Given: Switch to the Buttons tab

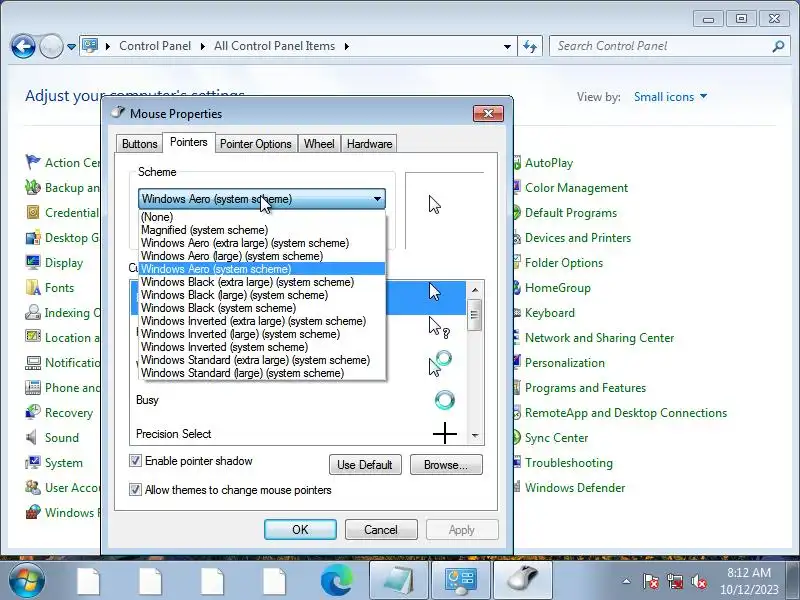Looking at the screenshot, I should point(139,144).
